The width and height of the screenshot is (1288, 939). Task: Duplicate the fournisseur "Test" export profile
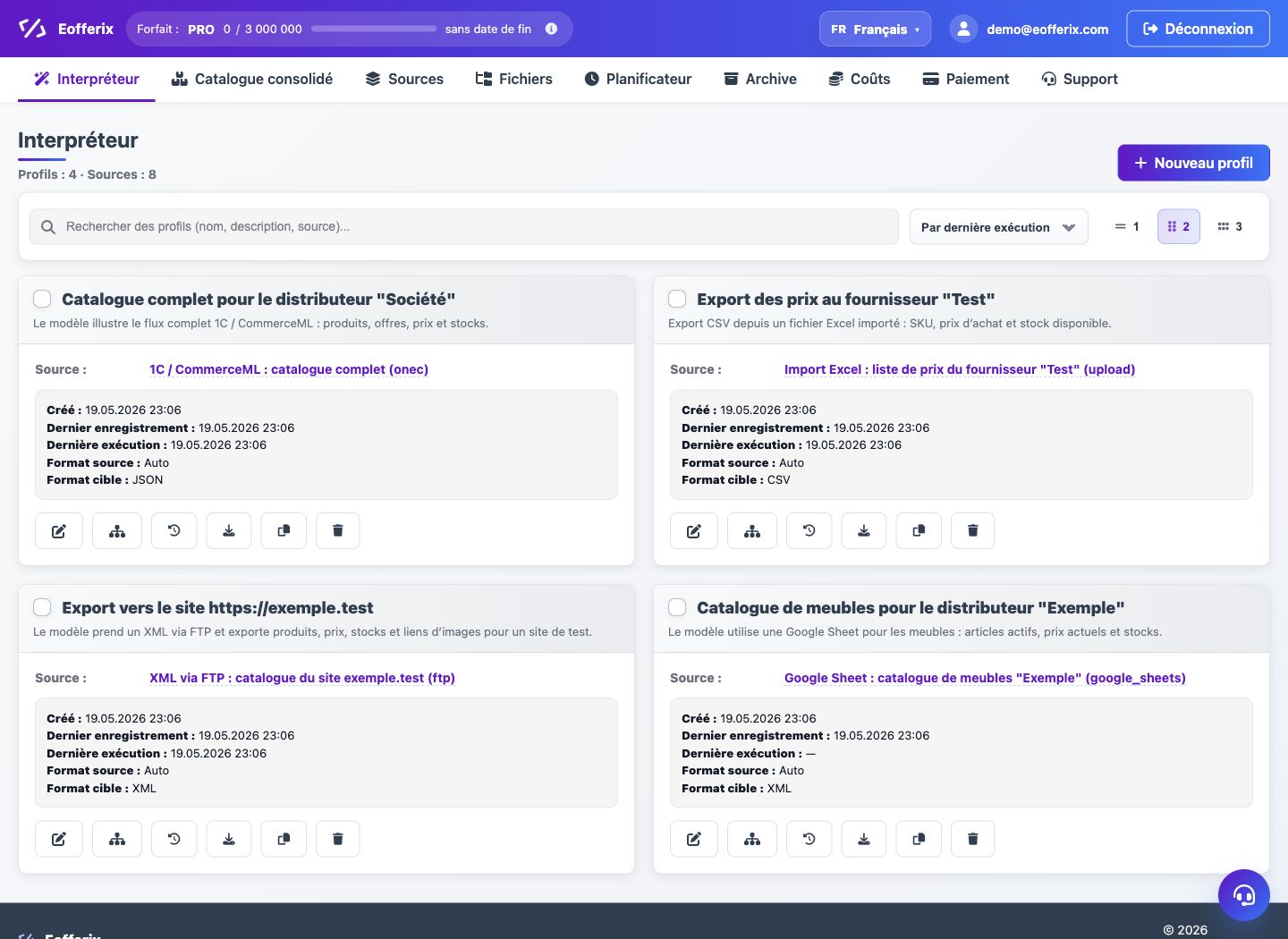919,530
